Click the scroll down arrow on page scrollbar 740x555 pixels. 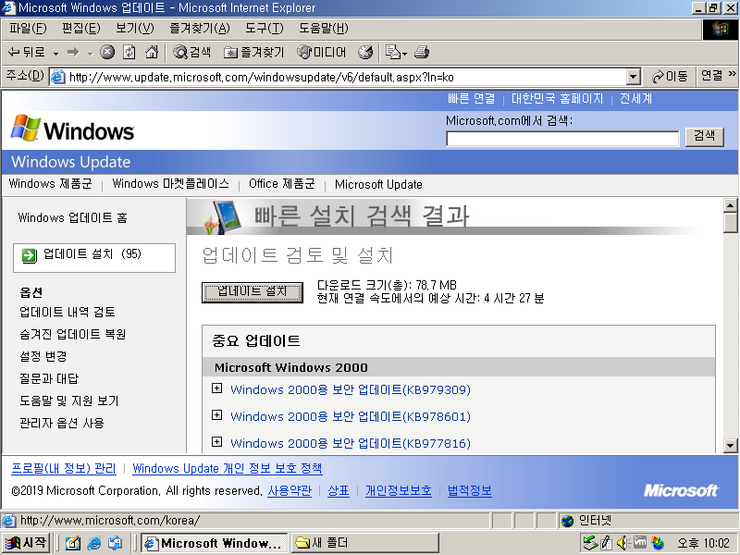730,445
